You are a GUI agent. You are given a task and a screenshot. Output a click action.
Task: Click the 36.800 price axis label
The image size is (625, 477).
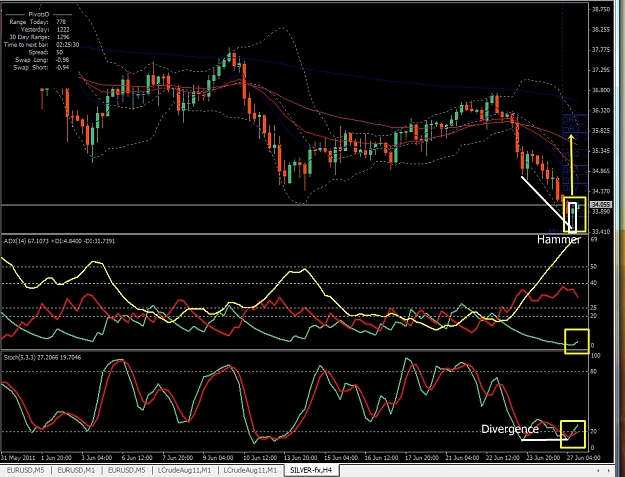click(x=601, y=90)
